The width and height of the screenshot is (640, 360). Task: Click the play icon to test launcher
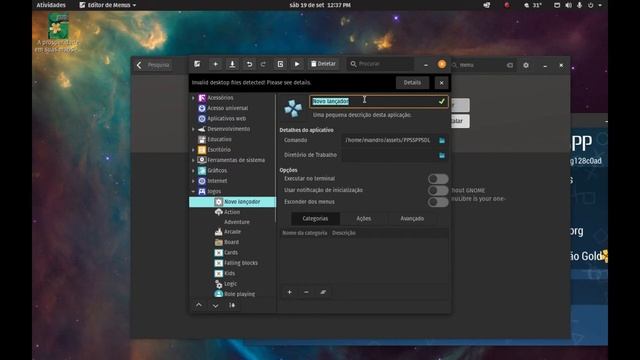297,64
